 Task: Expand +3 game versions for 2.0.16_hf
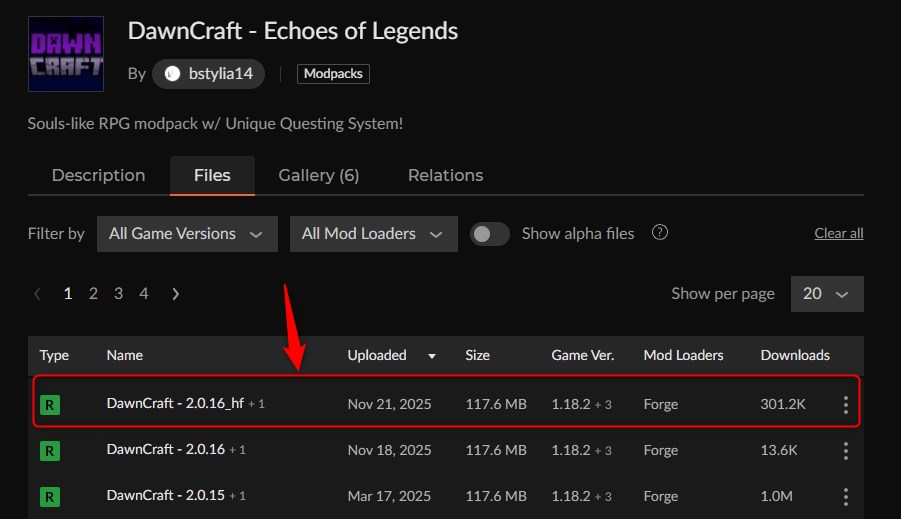(603, 405)
